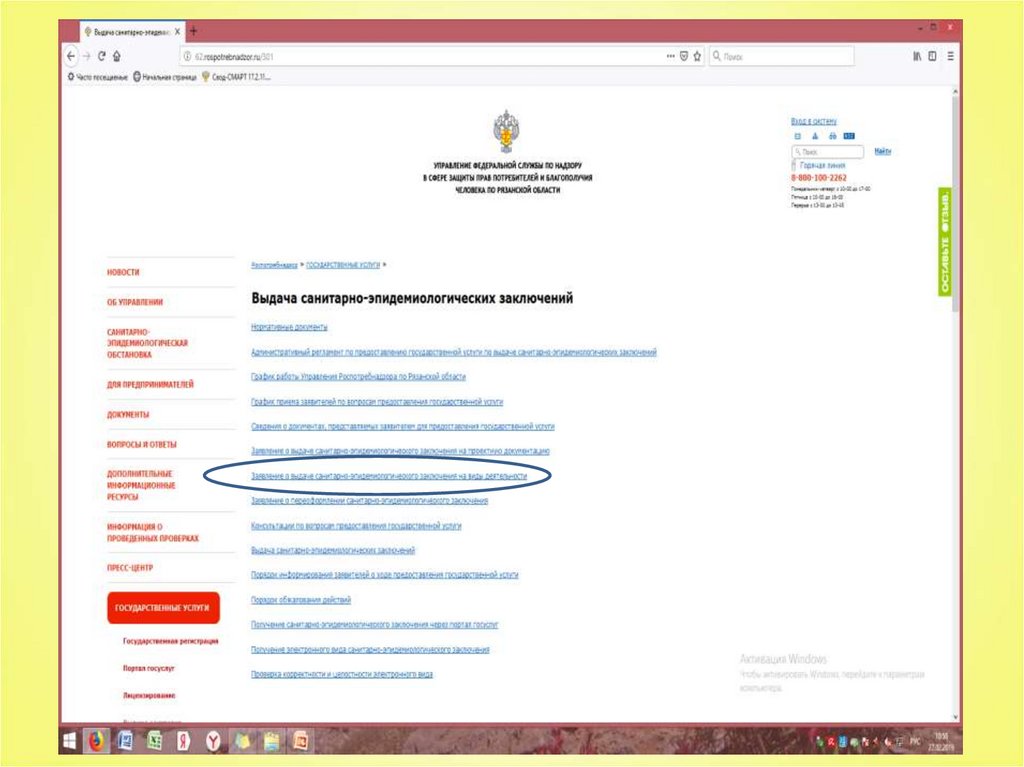The width and height of the screenshot is (1024, 767).
Task: Open the circled заявление на виды деятельности link
Action: pos(389,477)
